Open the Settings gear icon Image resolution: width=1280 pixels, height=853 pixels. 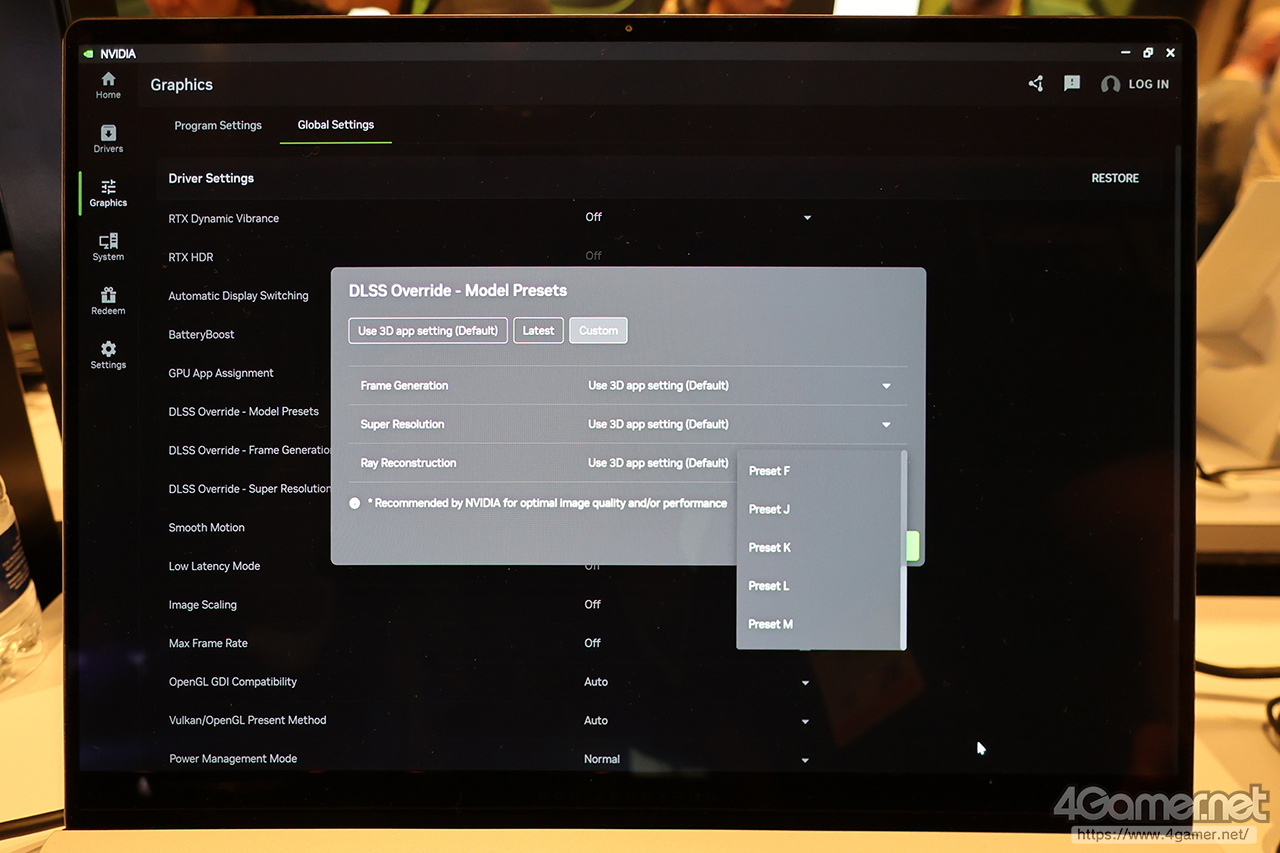108,350
